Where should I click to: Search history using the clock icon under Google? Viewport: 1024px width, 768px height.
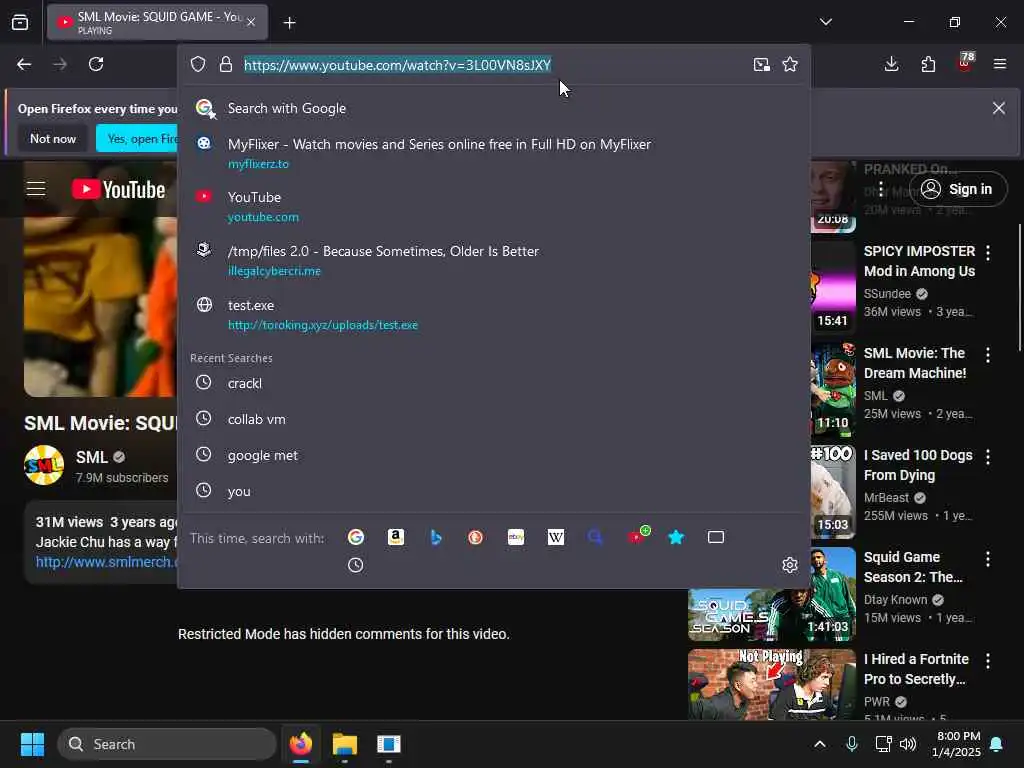coord(356,565)
